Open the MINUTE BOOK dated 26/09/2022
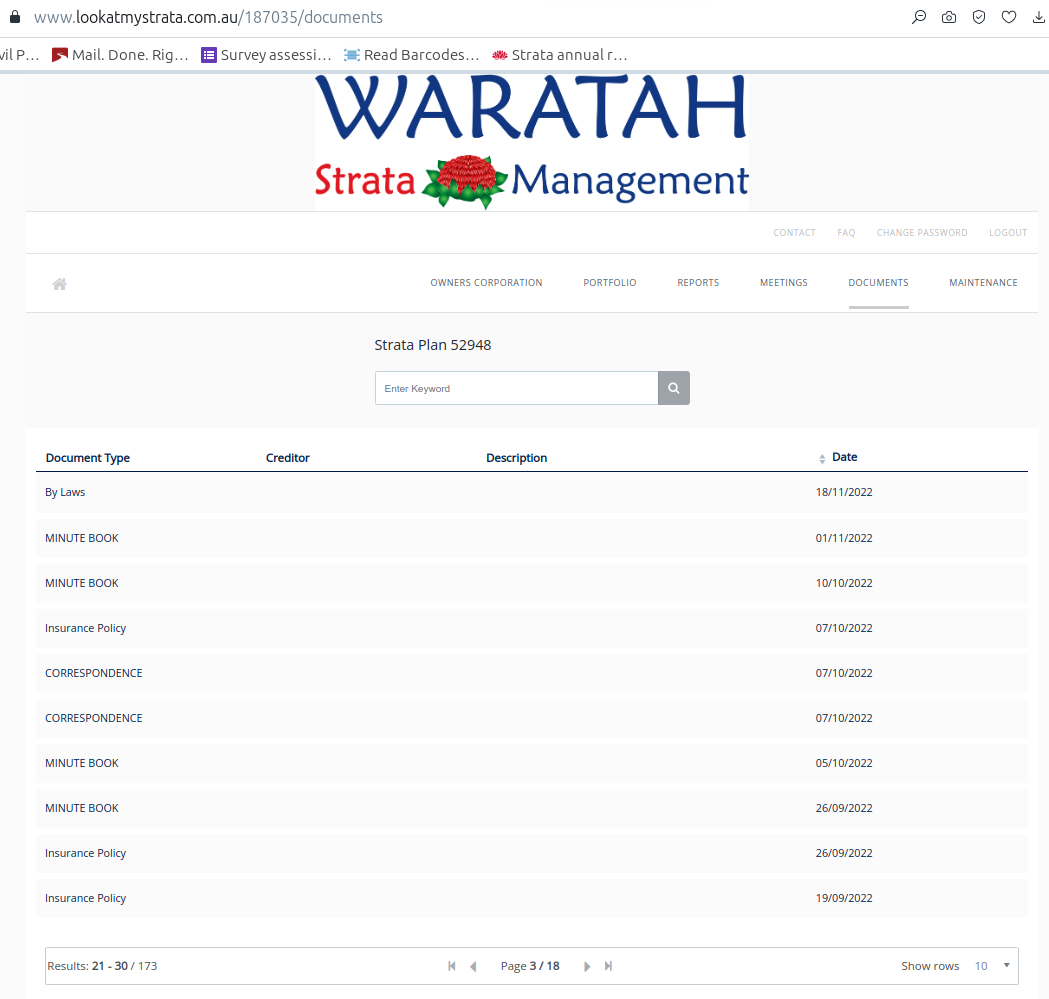 coord(531,808)
